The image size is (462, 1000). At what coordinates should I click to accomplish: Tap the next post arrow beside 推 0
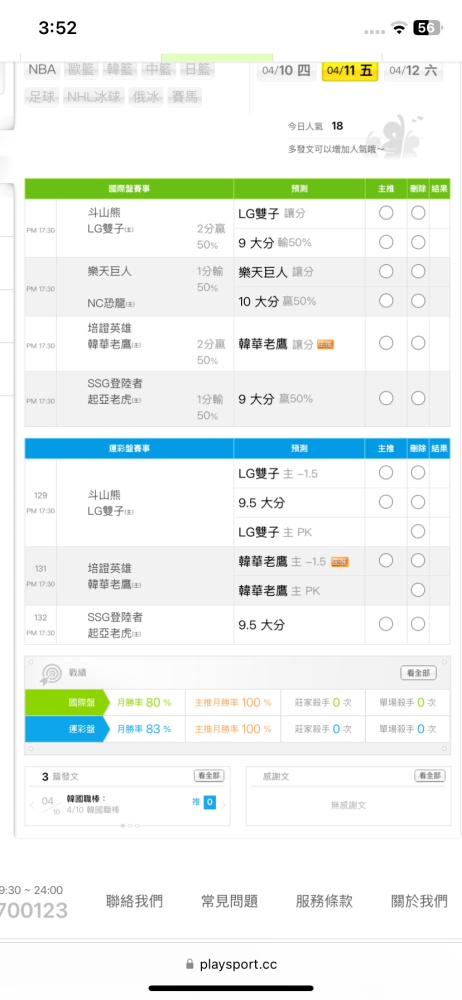(x=223, y=805)
